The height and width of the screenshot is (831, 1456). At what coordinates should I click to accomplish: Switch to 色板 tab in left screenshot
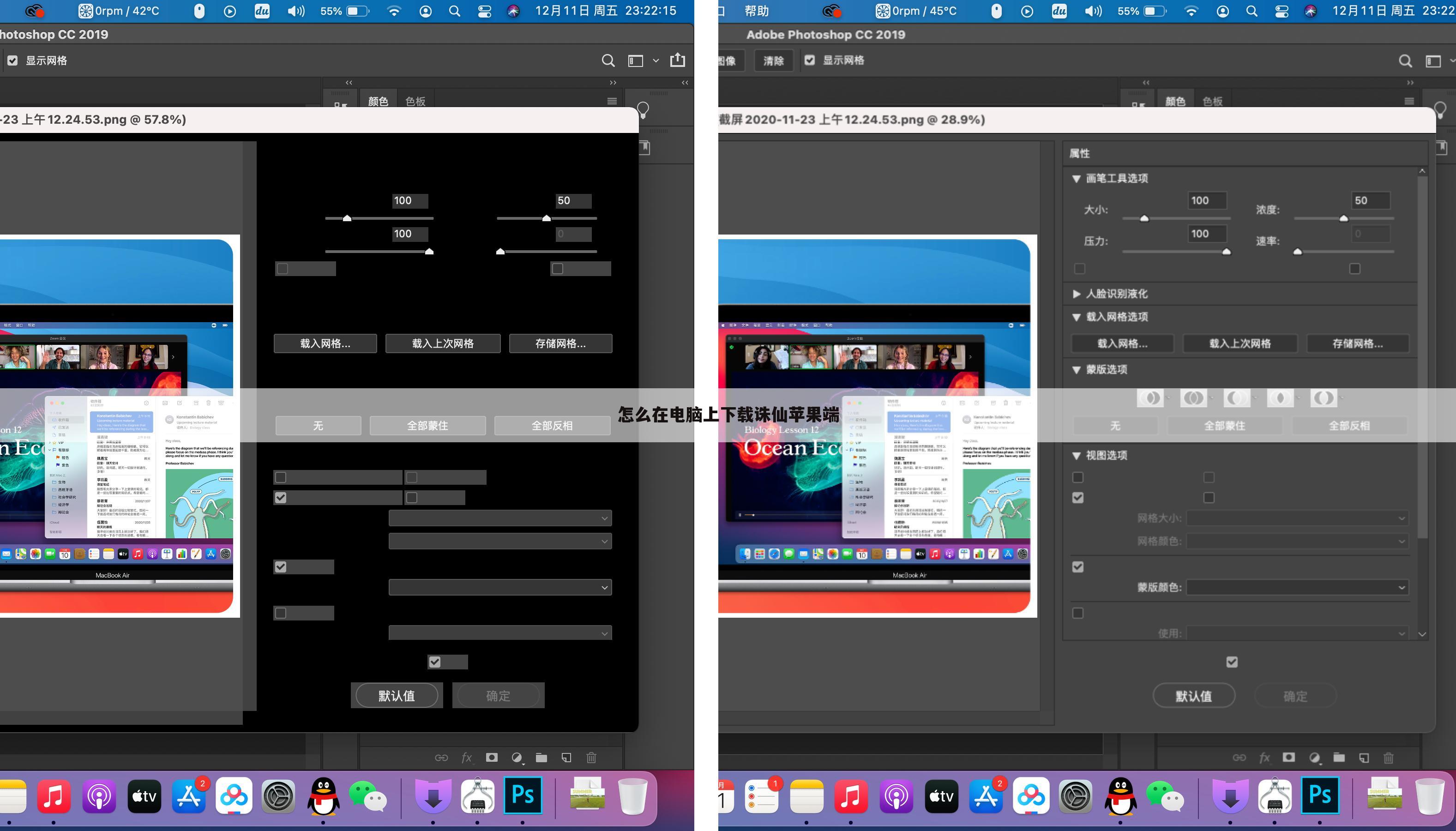tap(415, 101)
